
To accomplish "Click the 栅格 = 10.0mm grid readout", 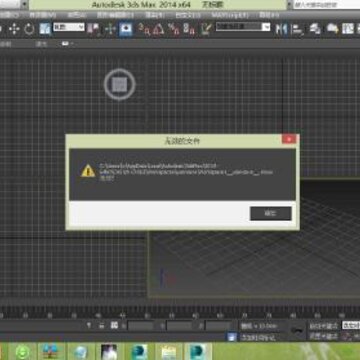I will coord(260,326).
